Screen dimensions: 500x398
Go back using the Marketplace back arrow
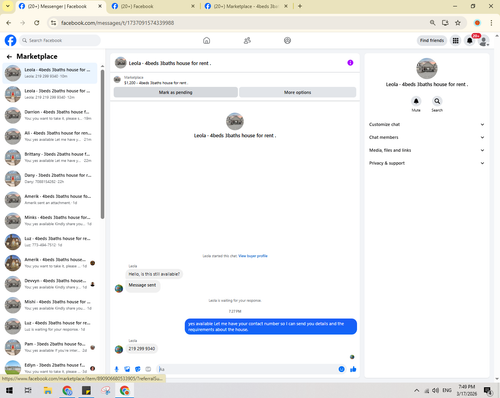pos(9,57)
